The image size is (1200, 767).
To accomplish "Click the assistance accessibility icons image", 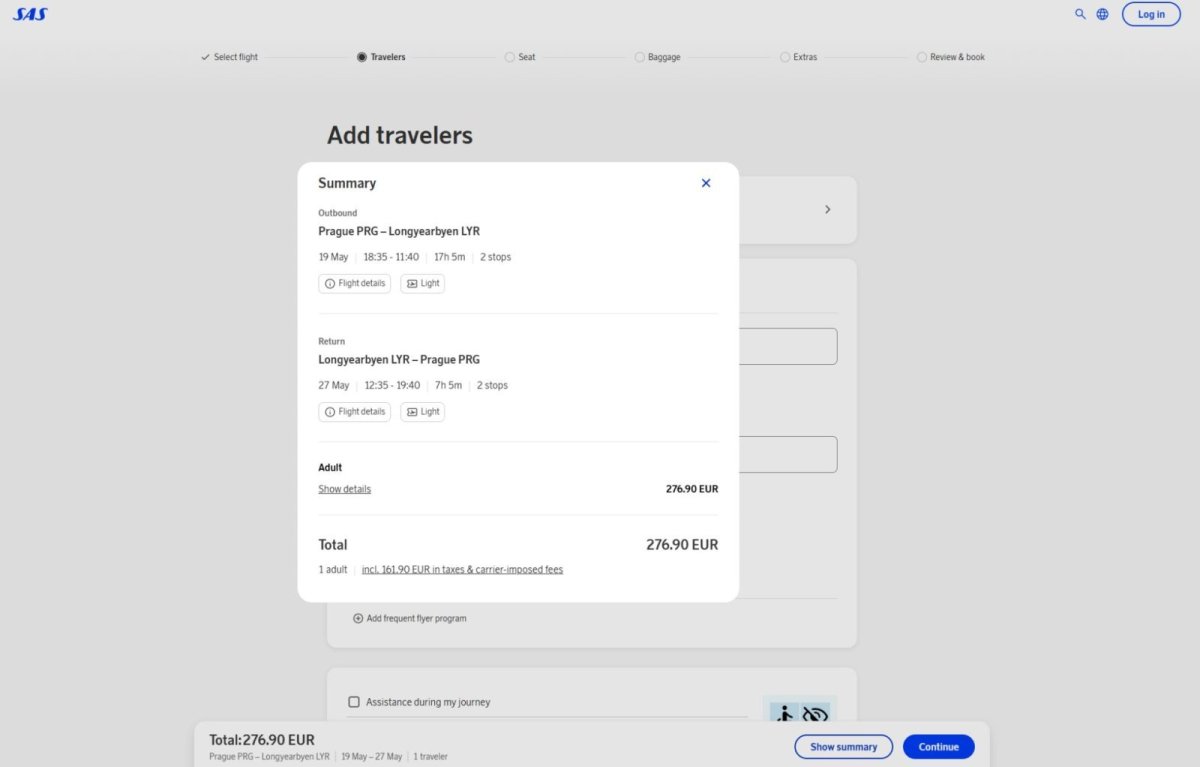I will 799,711.
